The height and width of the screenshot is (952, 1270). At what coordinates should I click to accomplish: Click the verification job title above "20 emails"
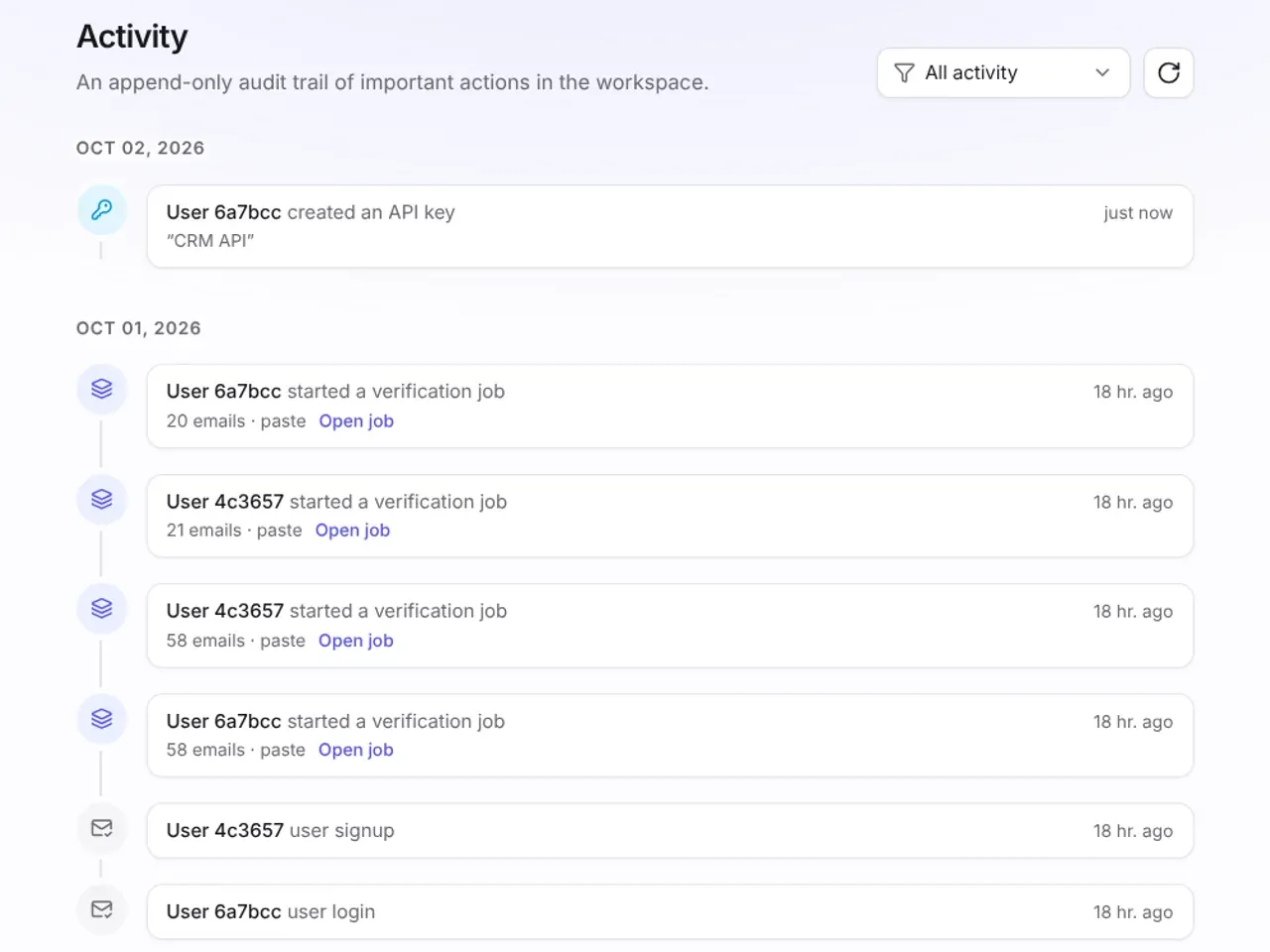335,392
